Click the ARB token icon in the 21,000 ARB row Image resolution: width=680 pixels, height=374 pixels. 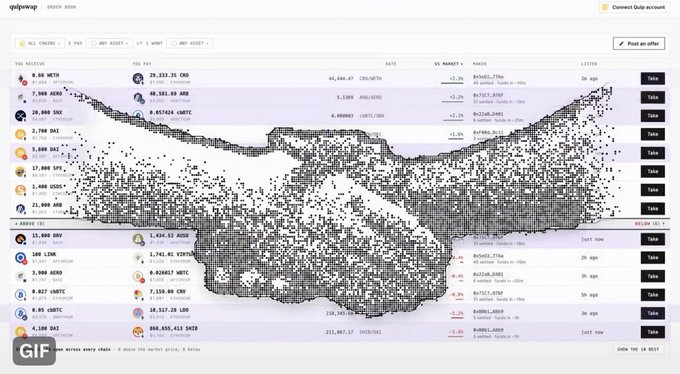pos(20,209)
